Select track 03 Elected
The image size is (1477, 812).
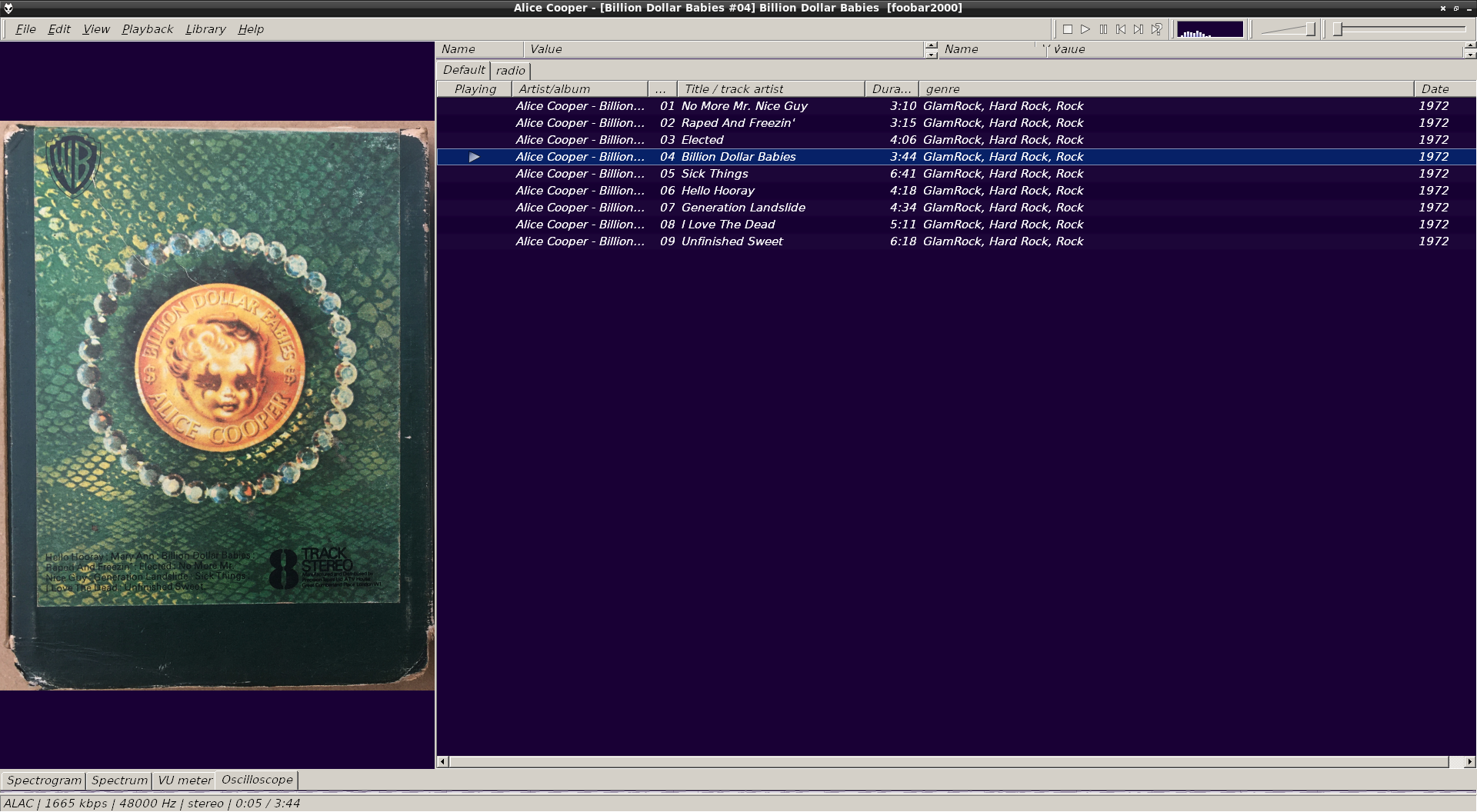pyautogui.click(x=956, y=140)
